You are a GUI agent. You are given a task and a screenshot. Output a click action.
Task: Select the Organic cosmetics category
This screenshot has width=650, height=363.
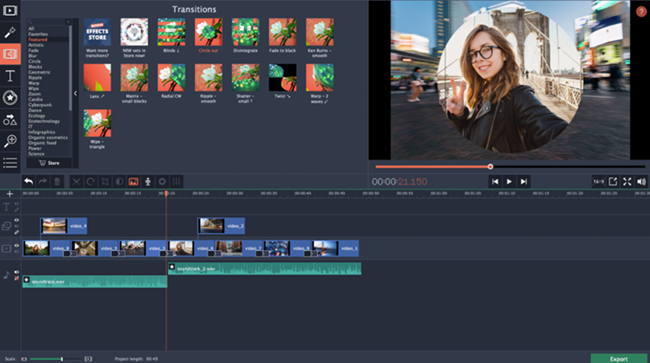point(48,138)
